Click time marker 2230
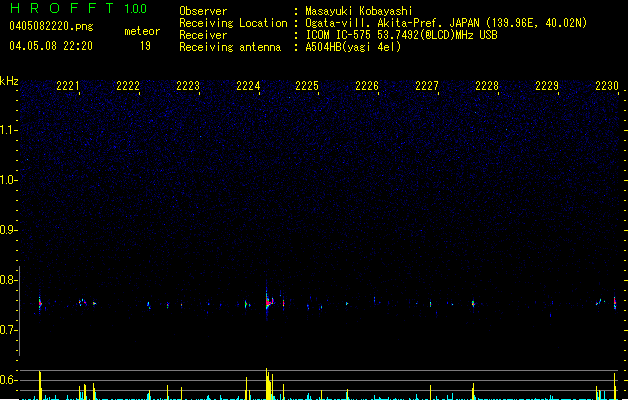629x400 pixels. coord(607,86)
